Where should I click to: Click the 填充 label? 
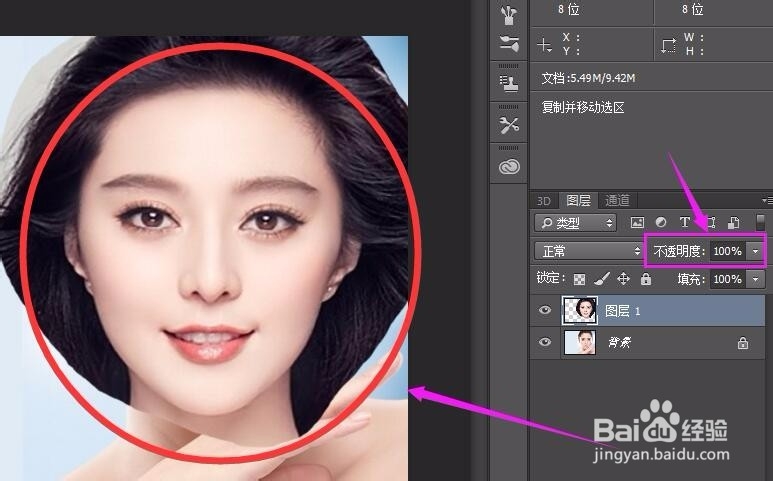click(691, 279)
